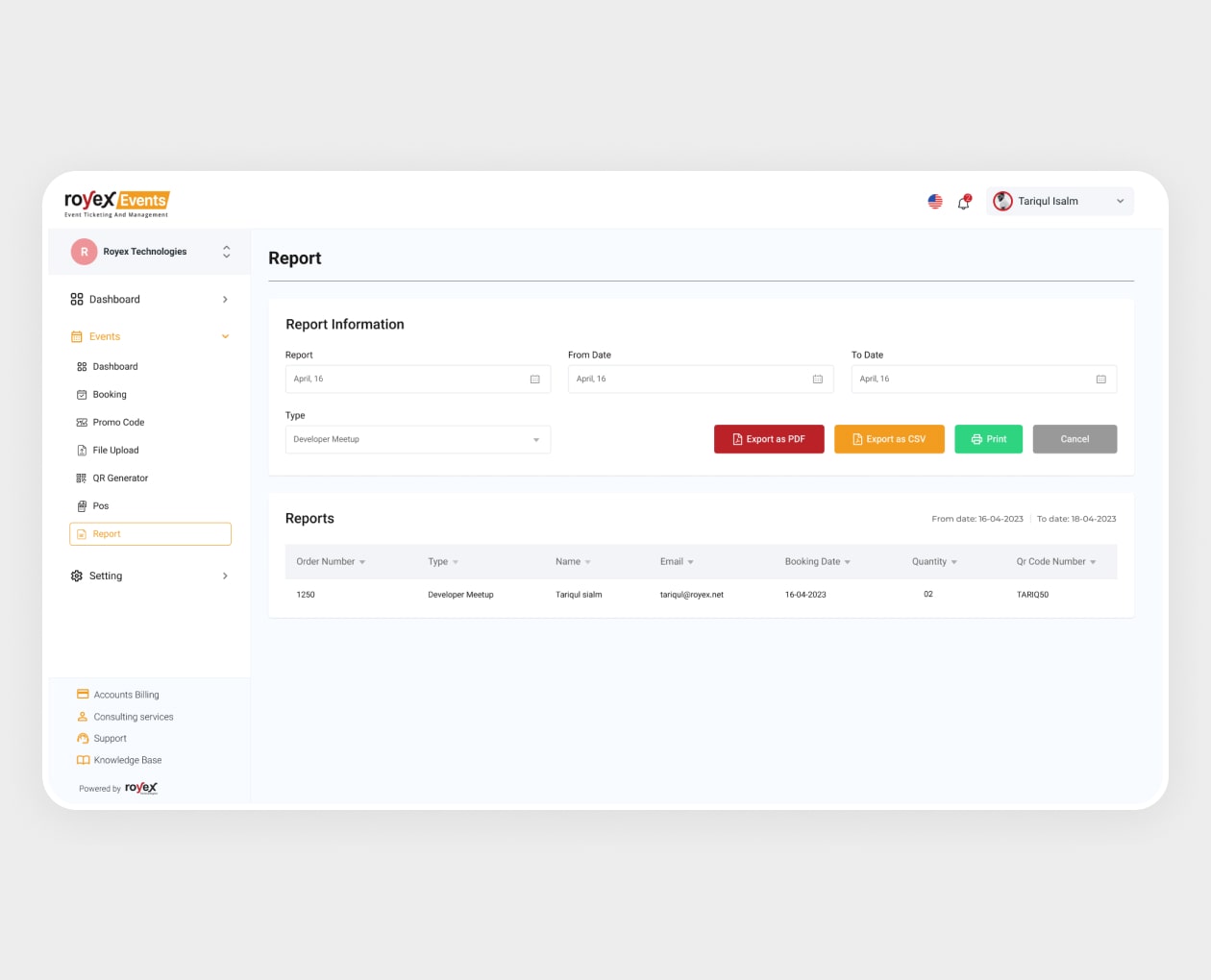1211x980 pixels.
Task: Click the QR Generator sidebar icon
Action: tap(82, 478)
